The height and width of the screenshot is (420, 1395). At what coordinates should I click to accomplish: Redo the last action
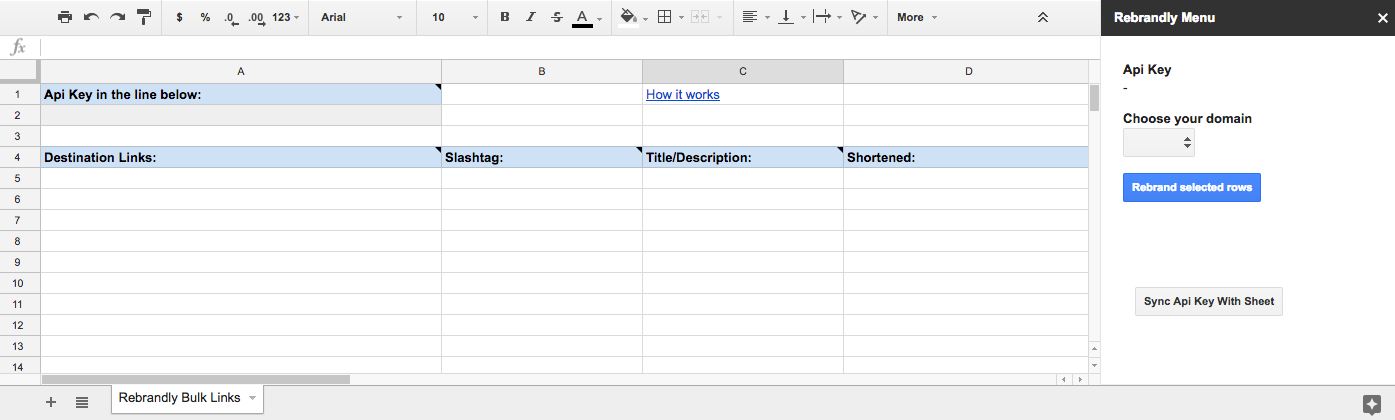[118, 17]
